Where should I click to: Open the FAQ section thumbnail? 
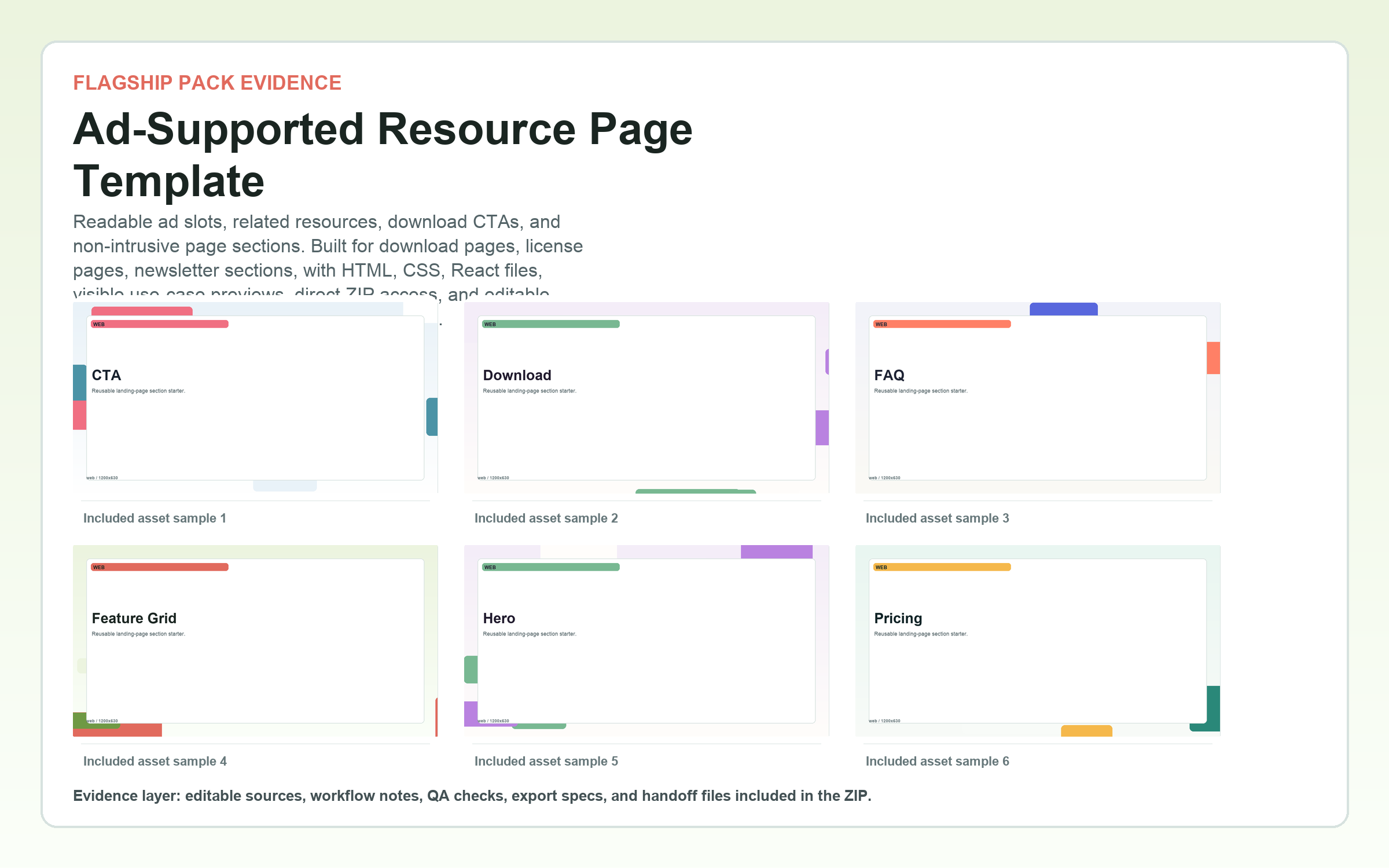pyautogui.click(x=1038, y=398)
